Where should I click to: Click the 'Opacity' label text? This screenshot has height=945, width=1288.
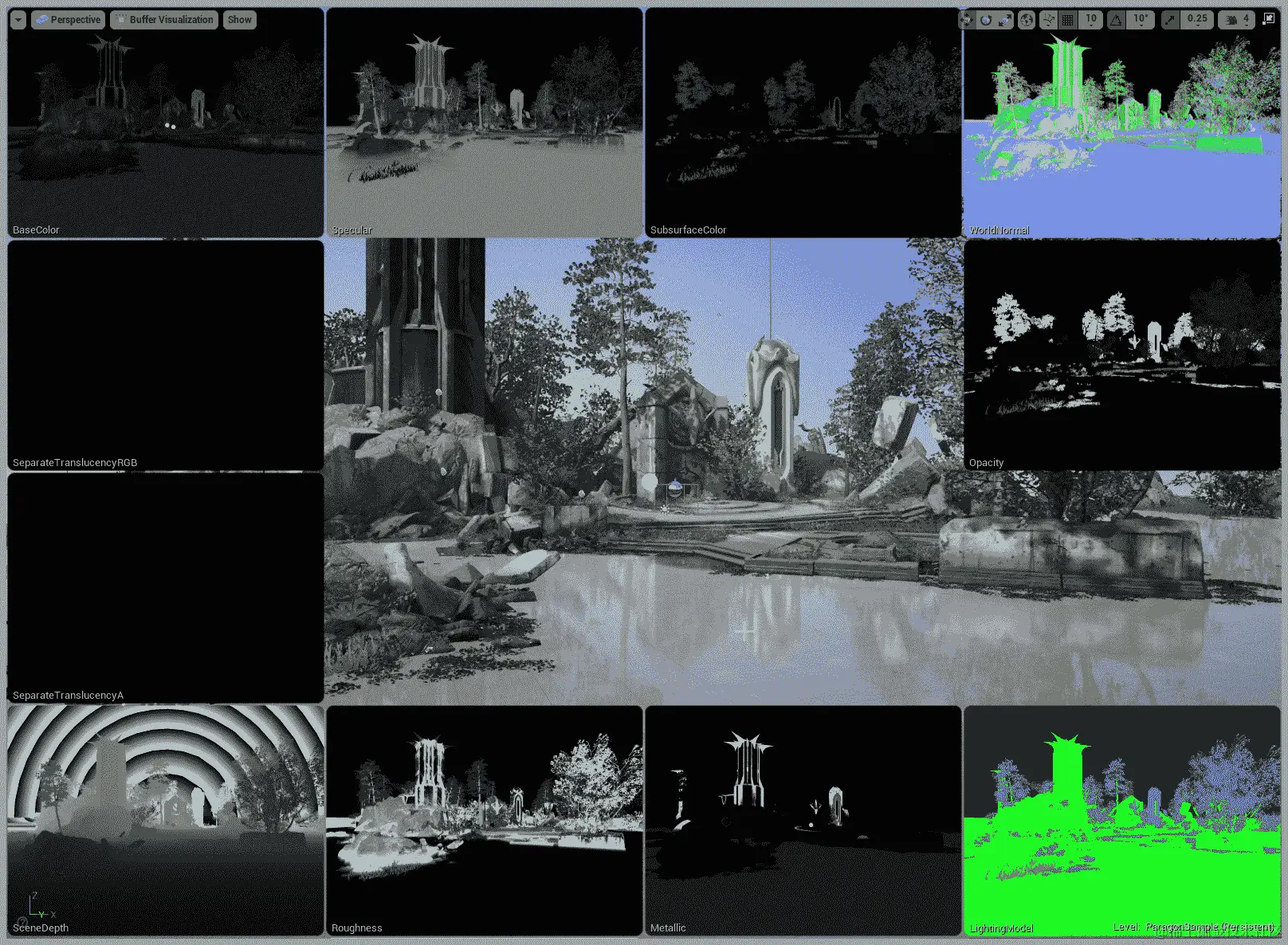[986, 463]
